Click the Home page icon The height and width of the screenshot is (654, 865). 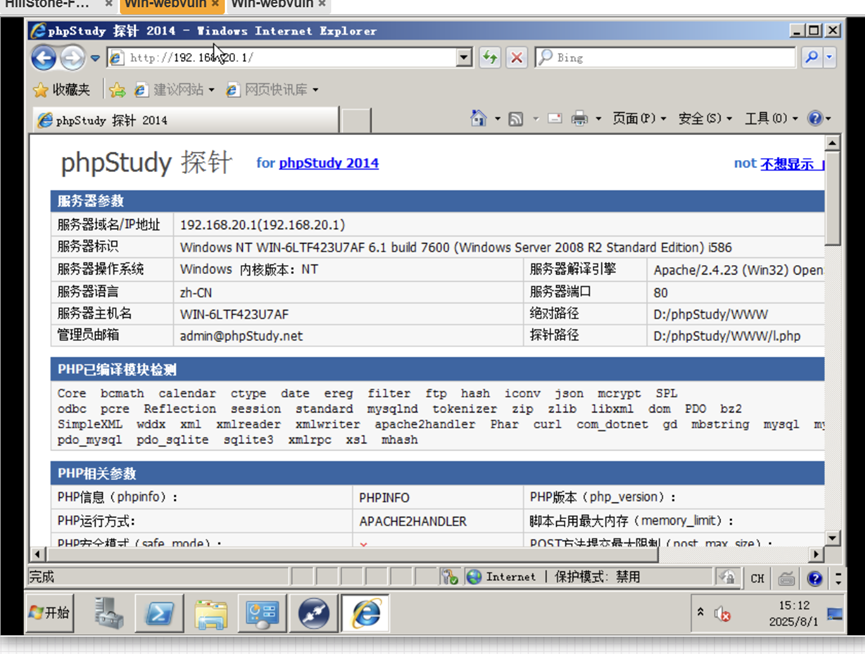pyautogui.click(x=478, y=118)
